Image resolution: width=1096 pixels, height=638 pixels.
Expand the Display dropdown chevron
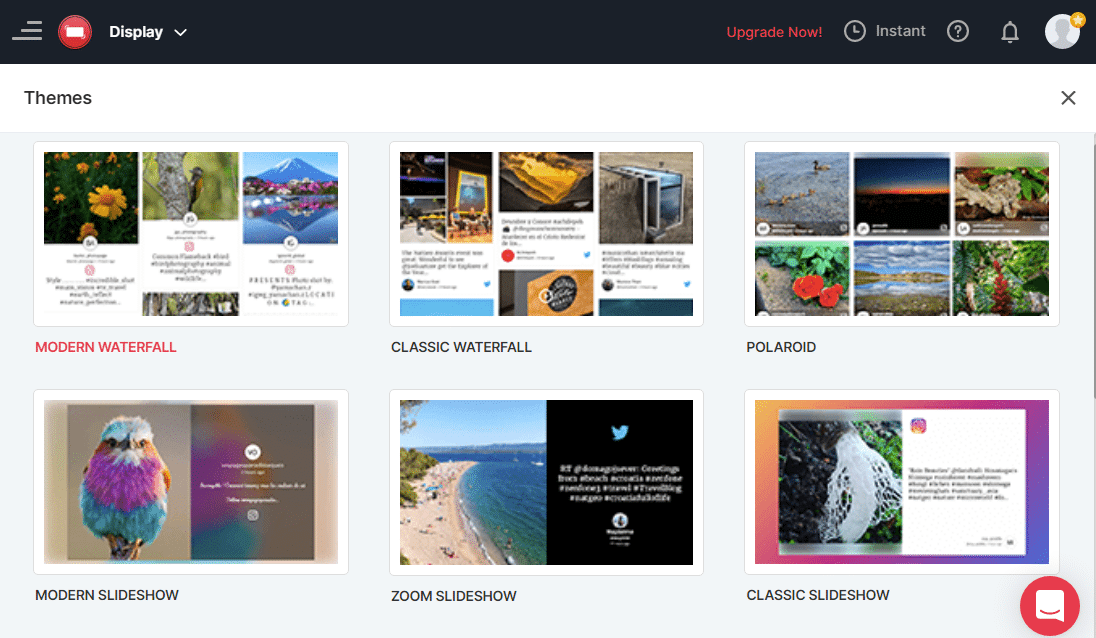181,32
